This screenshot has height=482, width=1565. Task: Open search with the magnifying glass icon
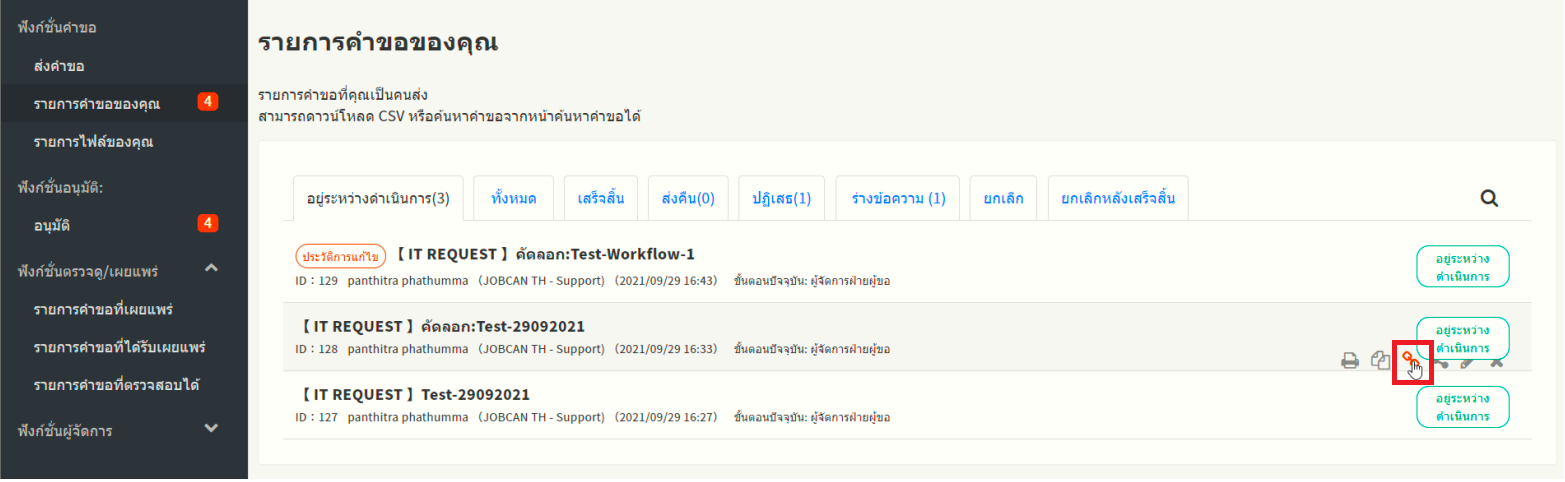click(x=1489, y=198)
